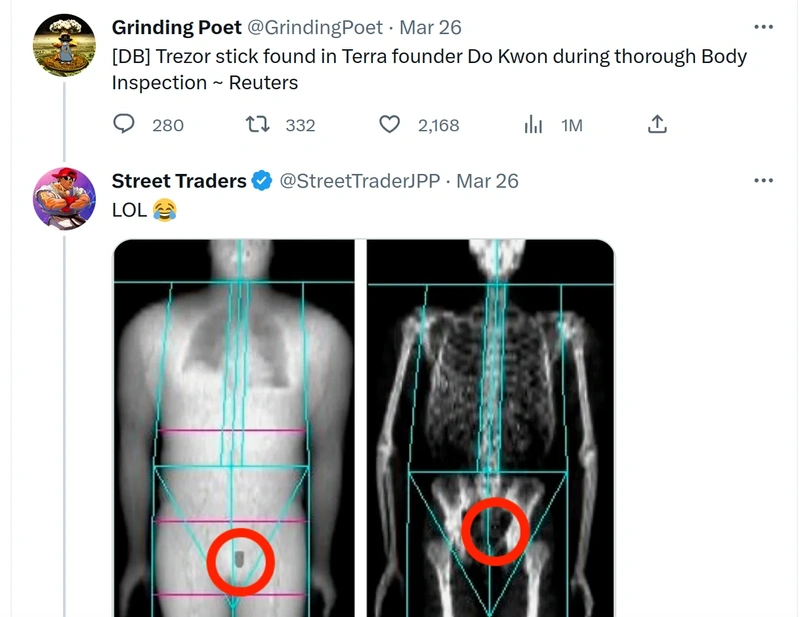Open the right skeleton scan image
800x617 pixels.
(x=490, y=428)
